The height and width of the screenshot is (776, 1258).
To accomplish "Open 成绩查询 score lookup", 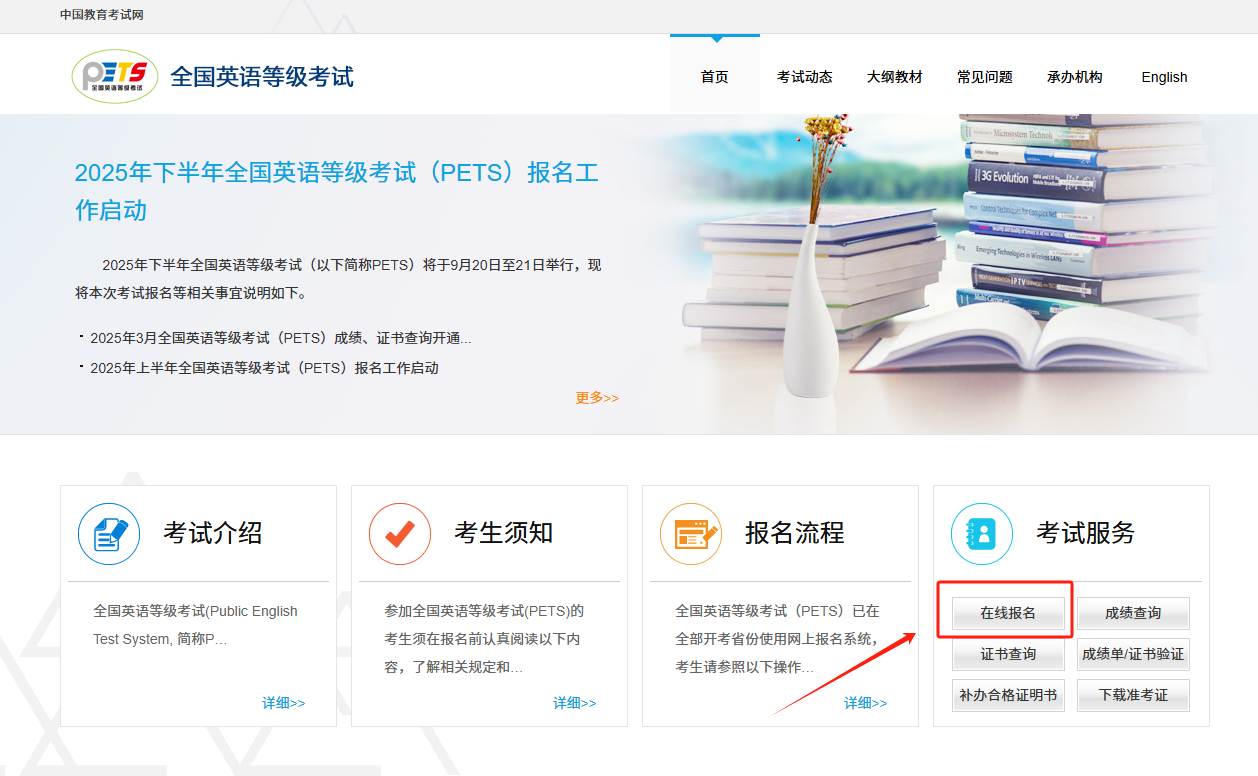I will [1133, 613].
